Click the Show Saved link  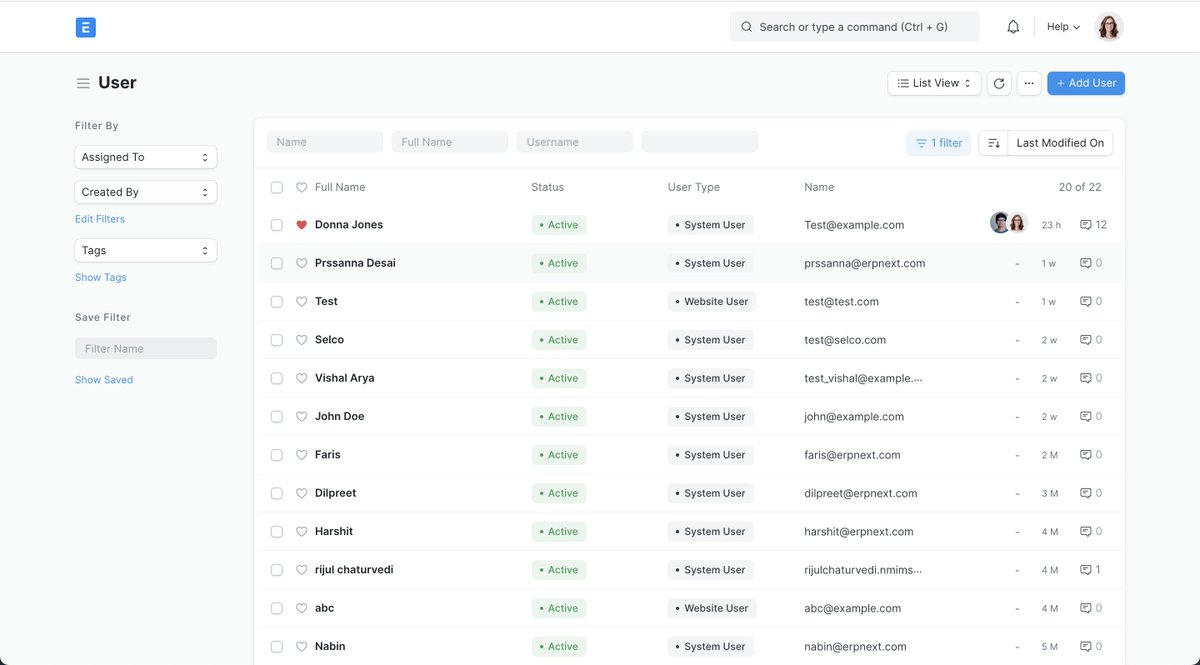coord(104,380)
